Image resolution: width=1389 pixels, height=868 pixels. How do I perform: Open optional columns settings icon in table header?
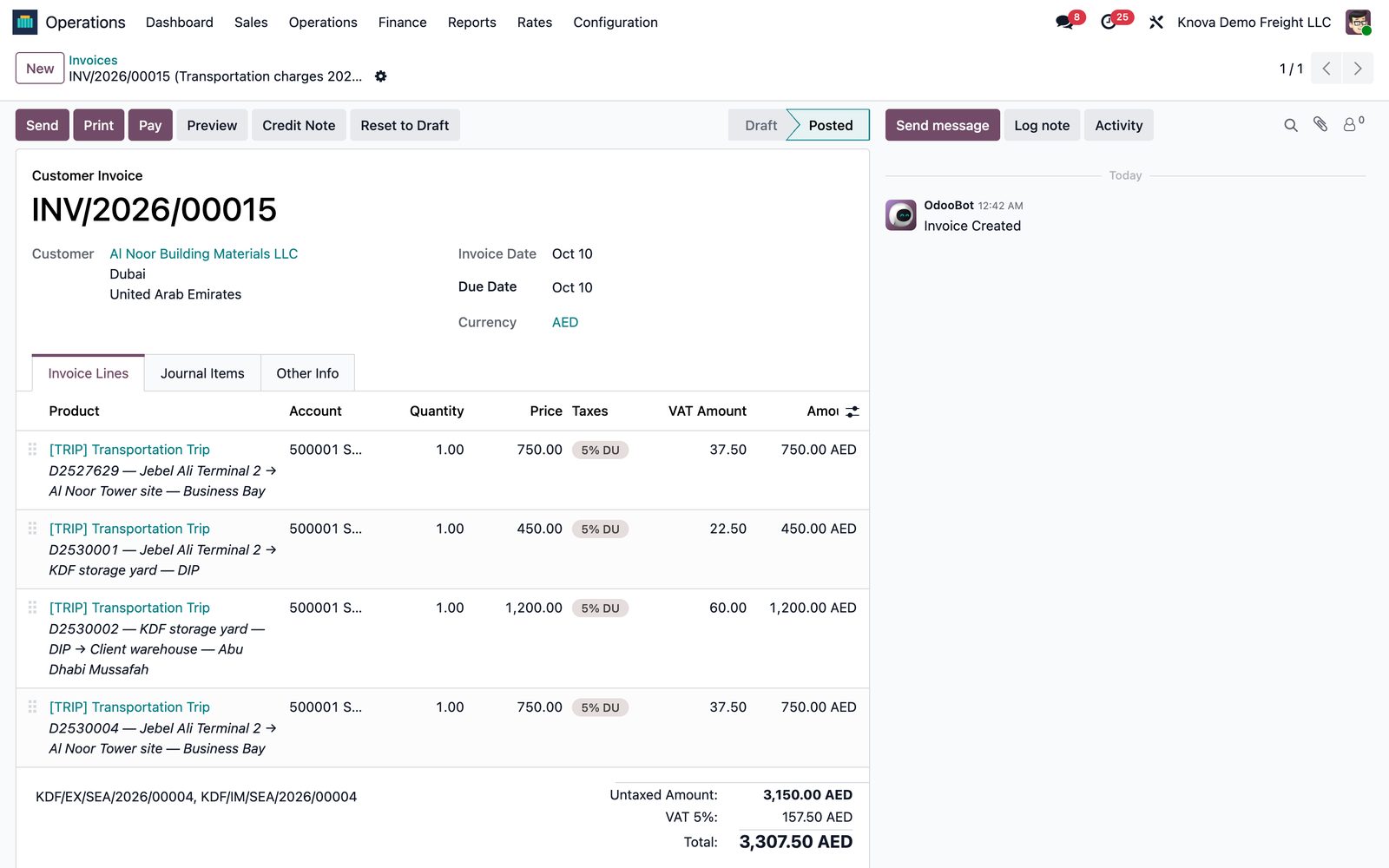(x=852, y=411)
